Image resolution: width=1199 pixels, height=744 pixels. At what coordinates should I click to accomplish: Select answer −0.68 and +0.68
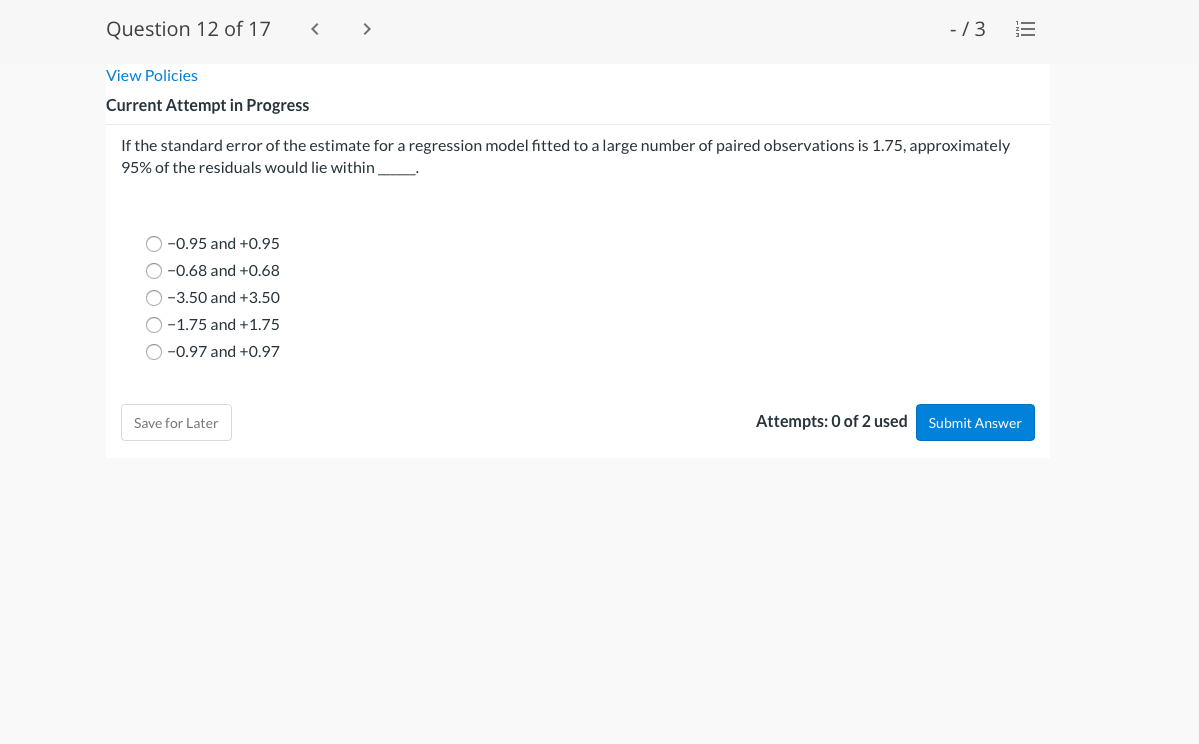(154, 270)
